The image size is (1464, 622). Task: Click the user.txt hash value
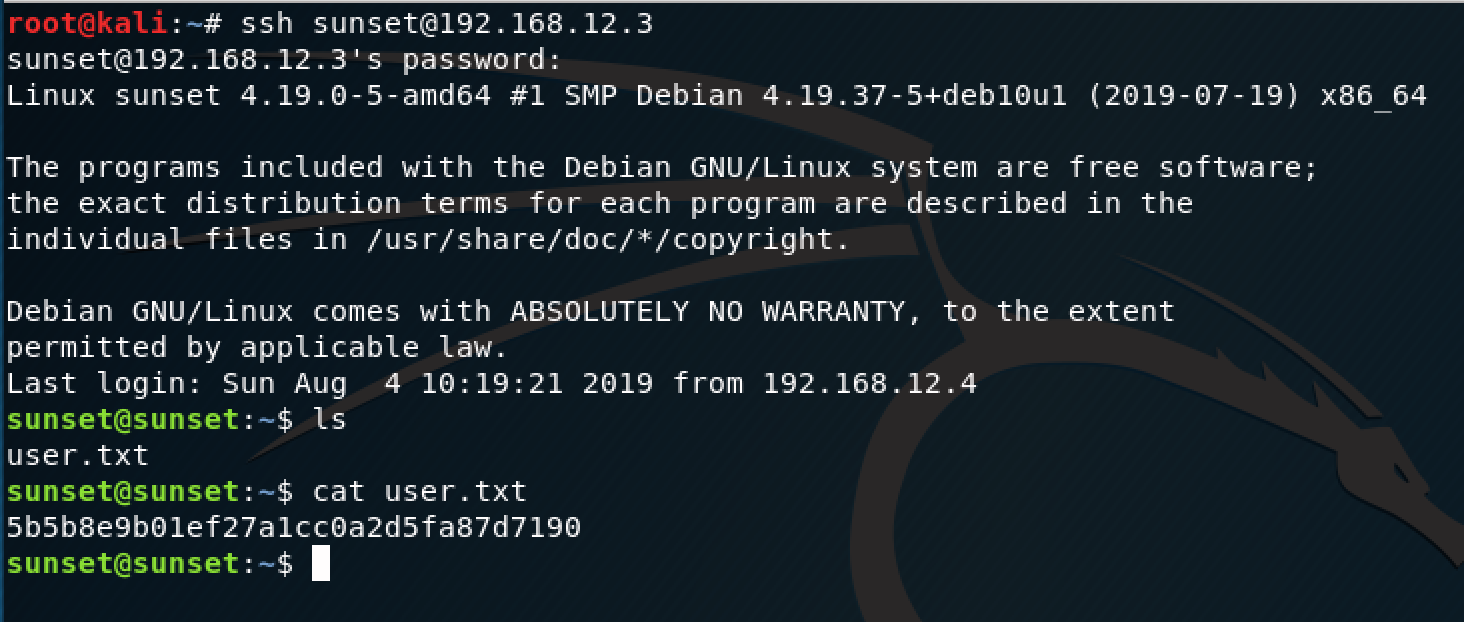[294, 527]
